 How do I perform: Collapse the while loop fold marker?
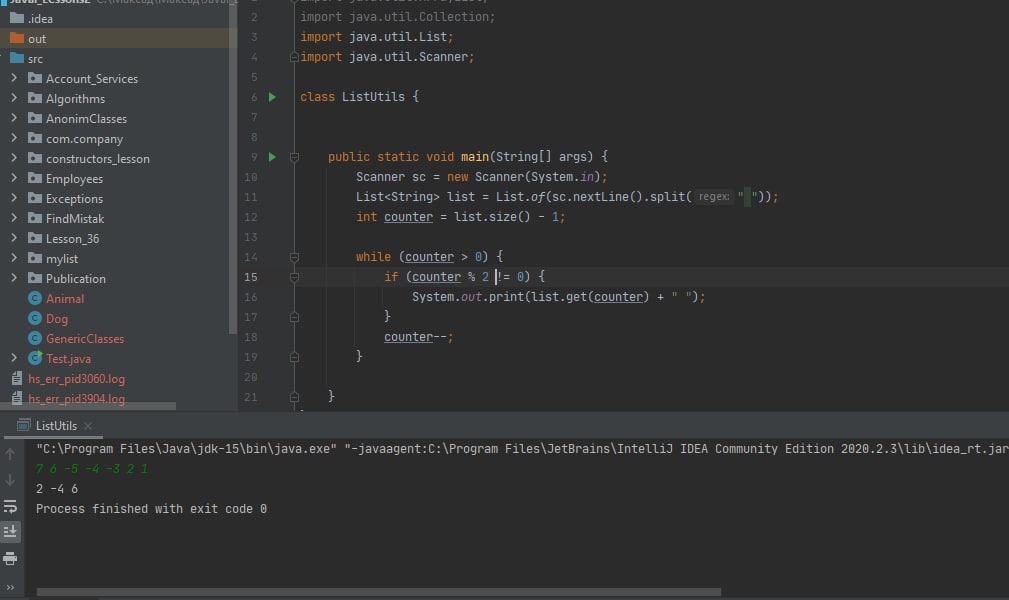pos(294,257)
